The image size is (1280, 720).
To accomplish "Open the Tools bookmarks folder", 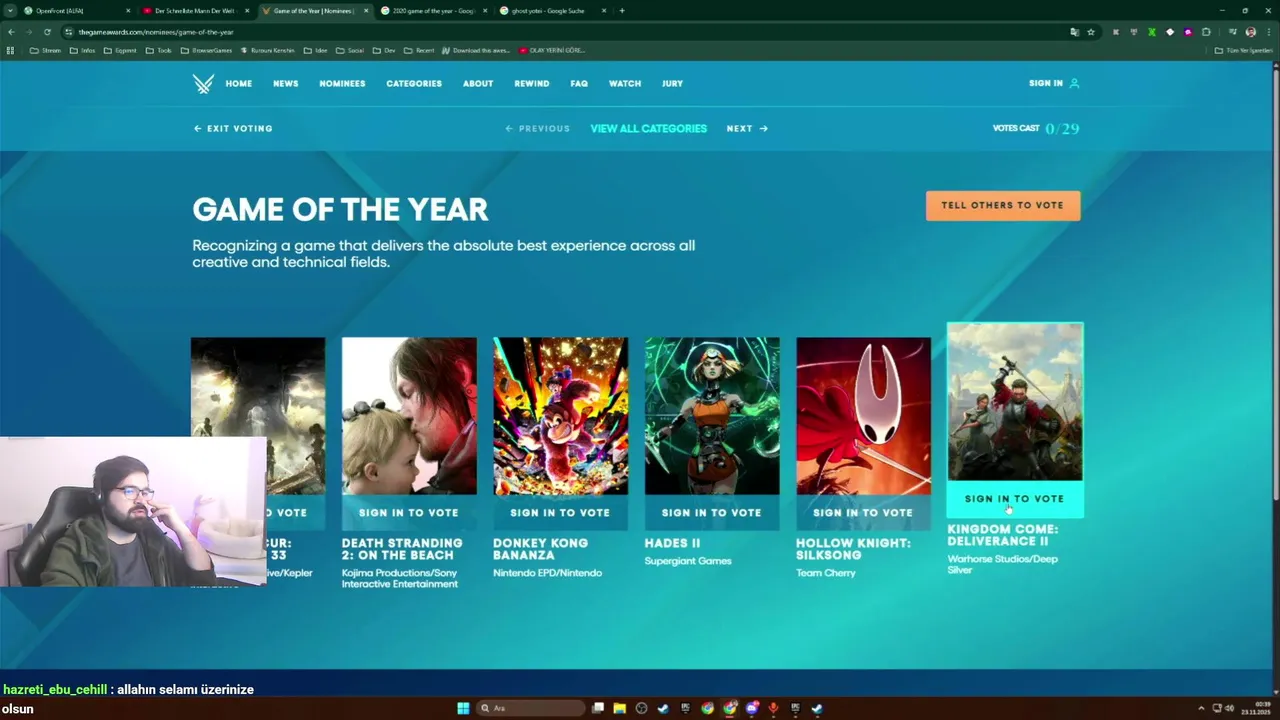I will (158, 50).
